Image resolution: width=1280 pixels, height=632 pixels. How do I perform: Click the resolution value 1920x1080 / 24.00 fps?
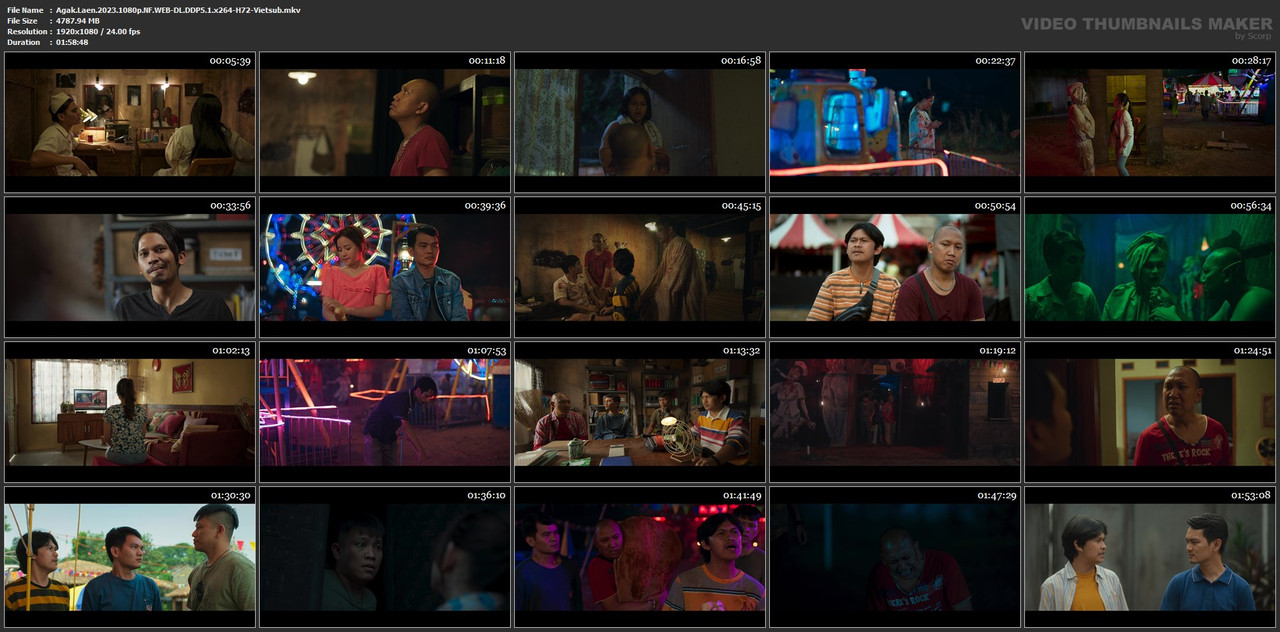pos(98,32)
